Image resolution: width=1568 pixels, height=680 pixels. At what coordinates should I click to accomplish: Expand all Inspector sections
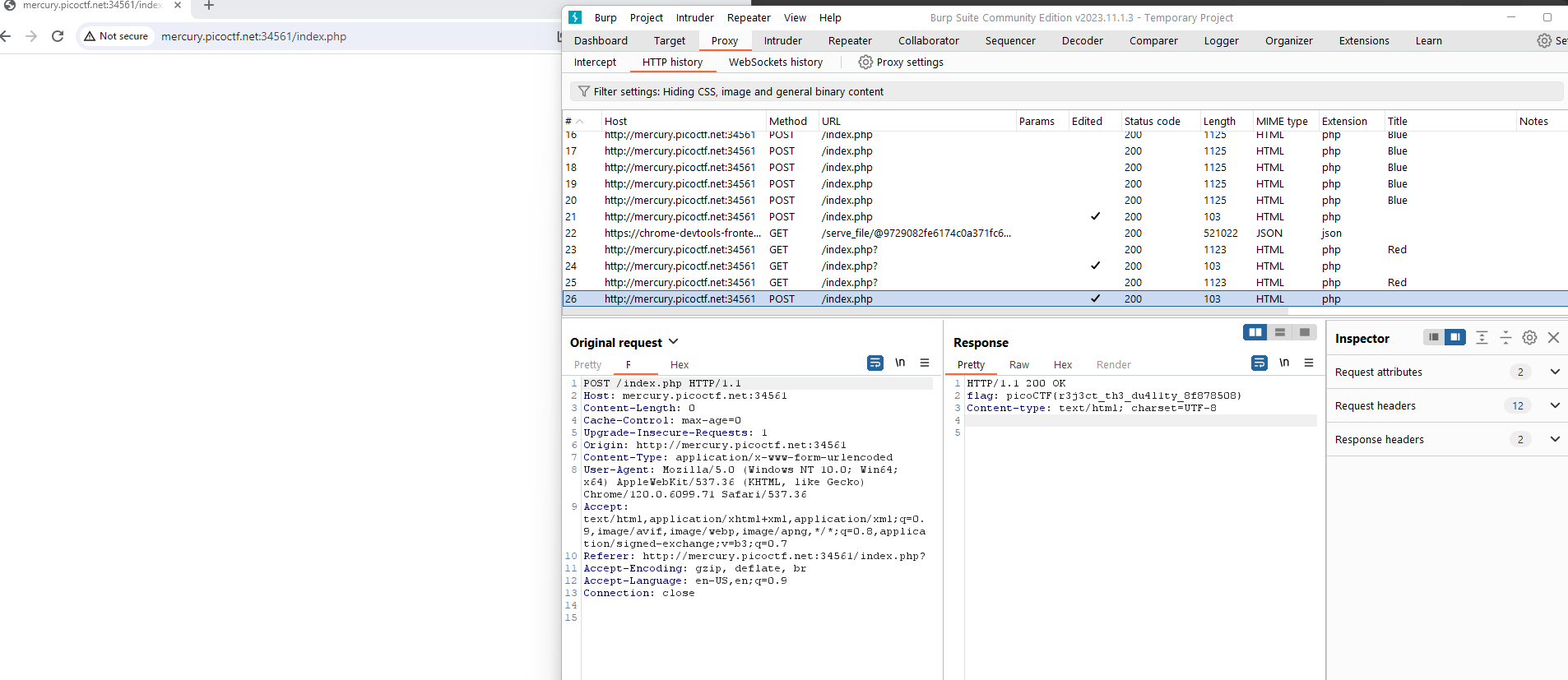tap(1482, 337)
